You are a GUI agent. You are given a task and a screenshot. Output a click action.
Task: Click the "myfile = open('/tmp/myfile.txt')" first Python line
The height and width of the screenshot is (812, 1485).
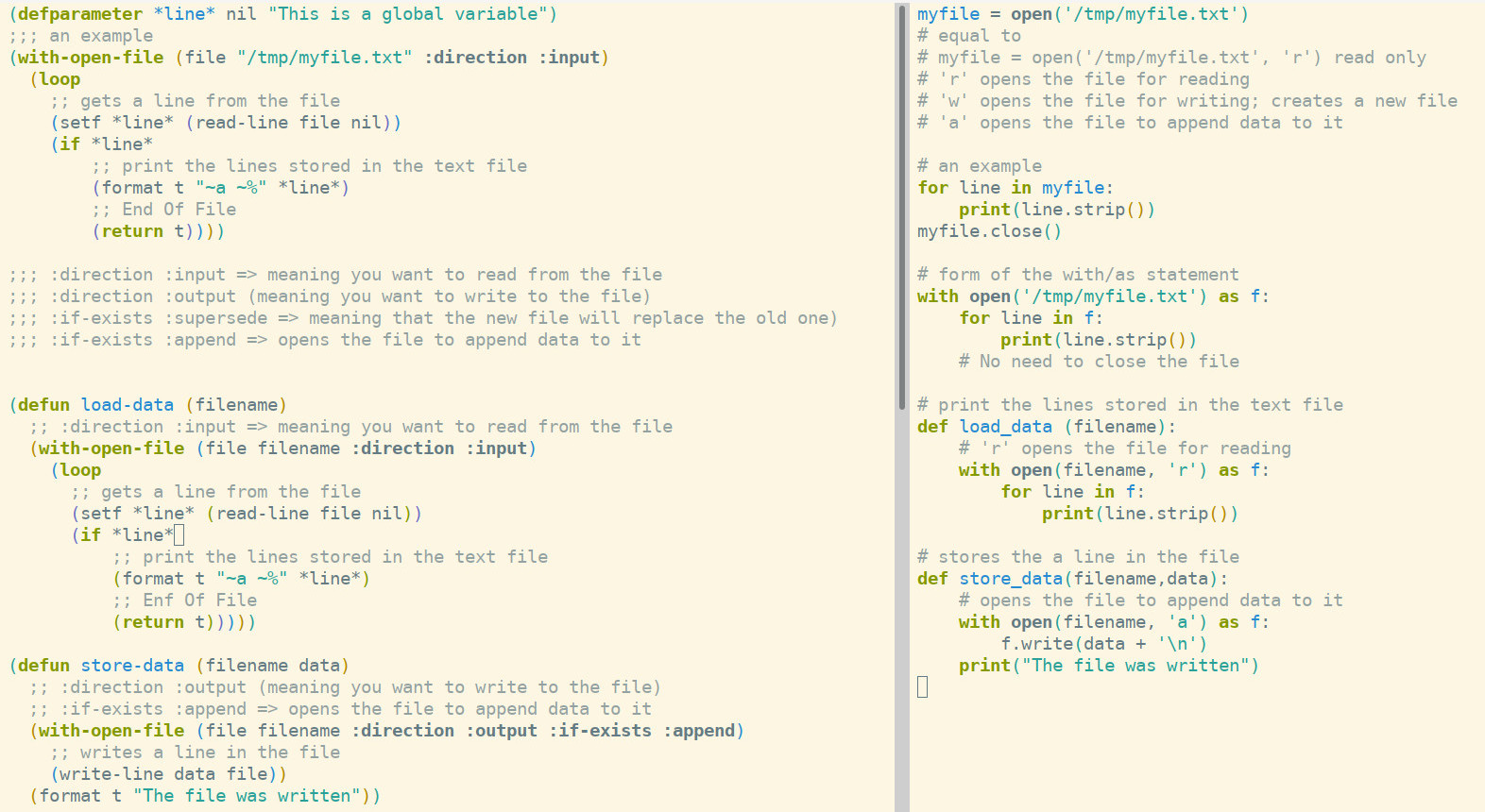pos(1084,14)
